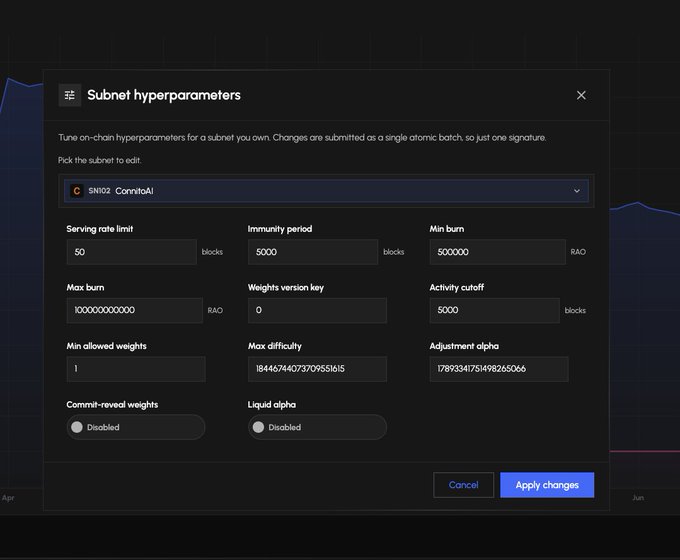The height and width of the screenshot is (560, 680).
Task: Edit the Immunity period field
Action: pyautogui.click(x=313, y=252)
